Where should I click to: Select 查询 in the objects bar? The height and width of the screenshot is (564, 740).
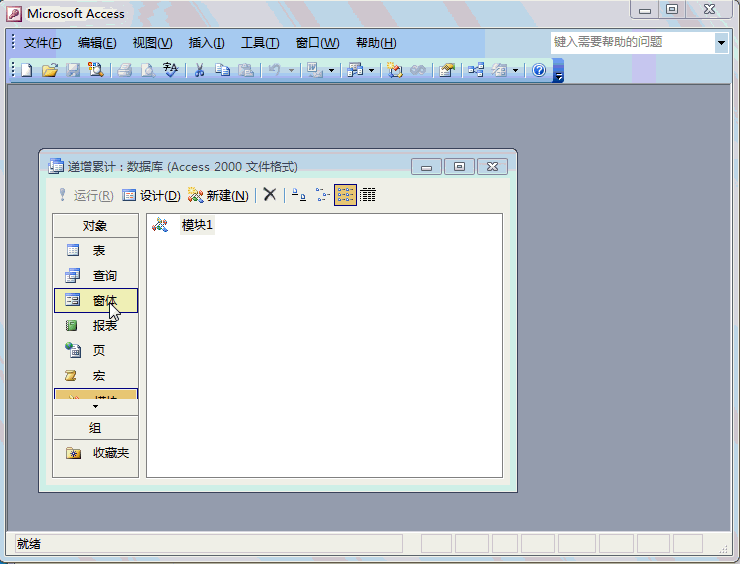pyautogui.click(x=96, y=275)
